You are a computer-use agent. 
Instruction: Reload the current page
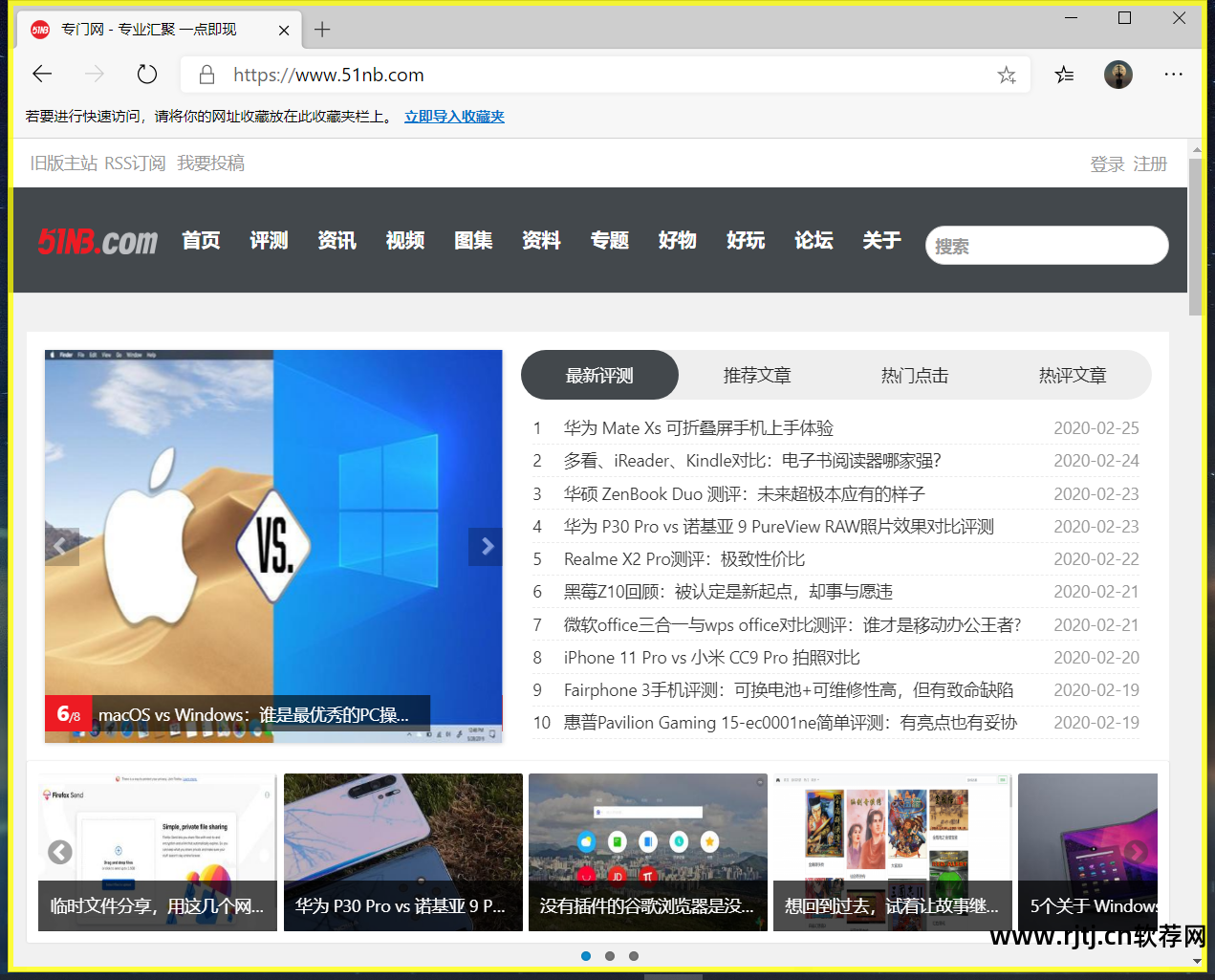pos(146,75)
